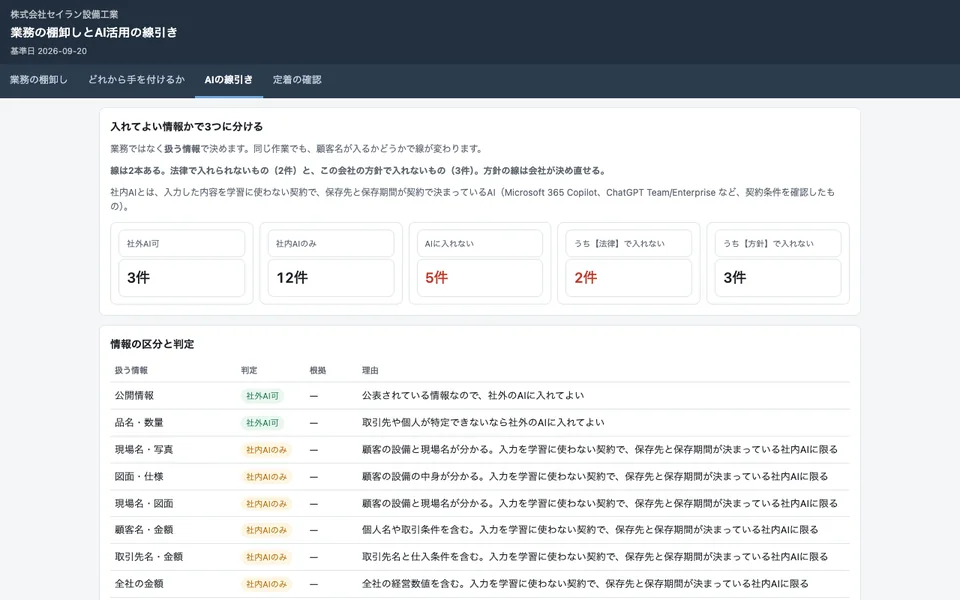This screenshot has height=600, width=960.
Task: Click the 社外AI可 summary card label
Action: (x=143, y=244)
